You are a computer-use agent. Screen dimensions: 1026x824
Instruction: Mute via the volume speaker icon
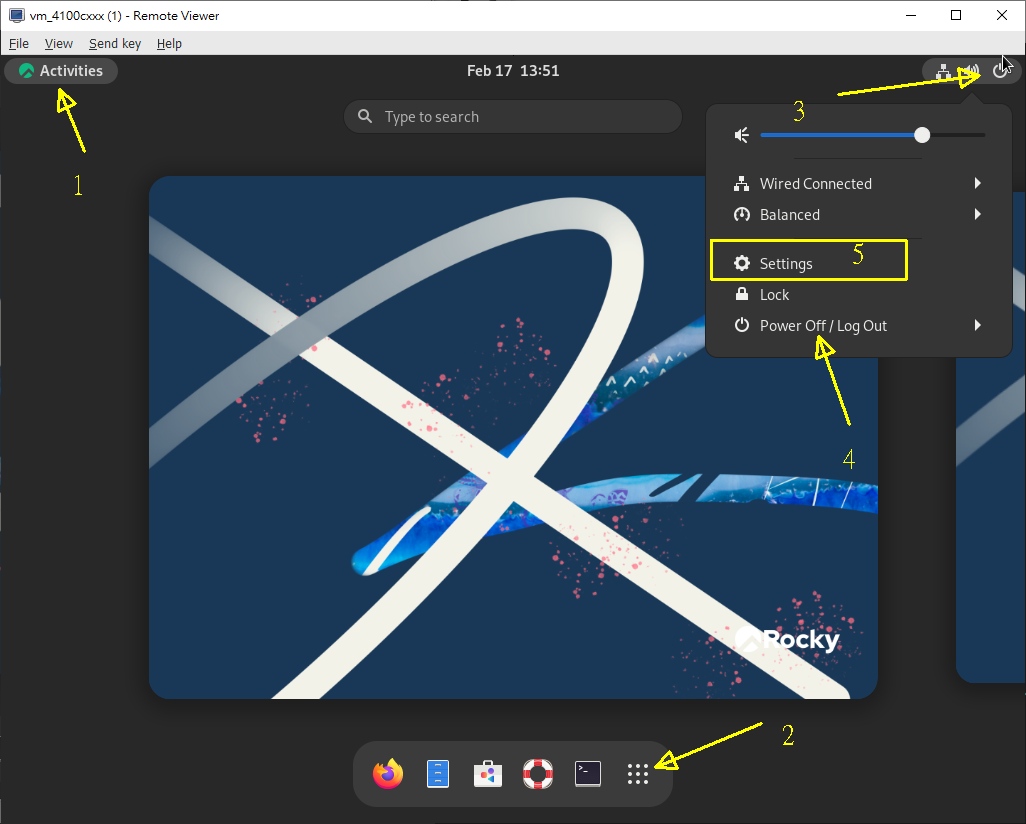coord(742,135)
